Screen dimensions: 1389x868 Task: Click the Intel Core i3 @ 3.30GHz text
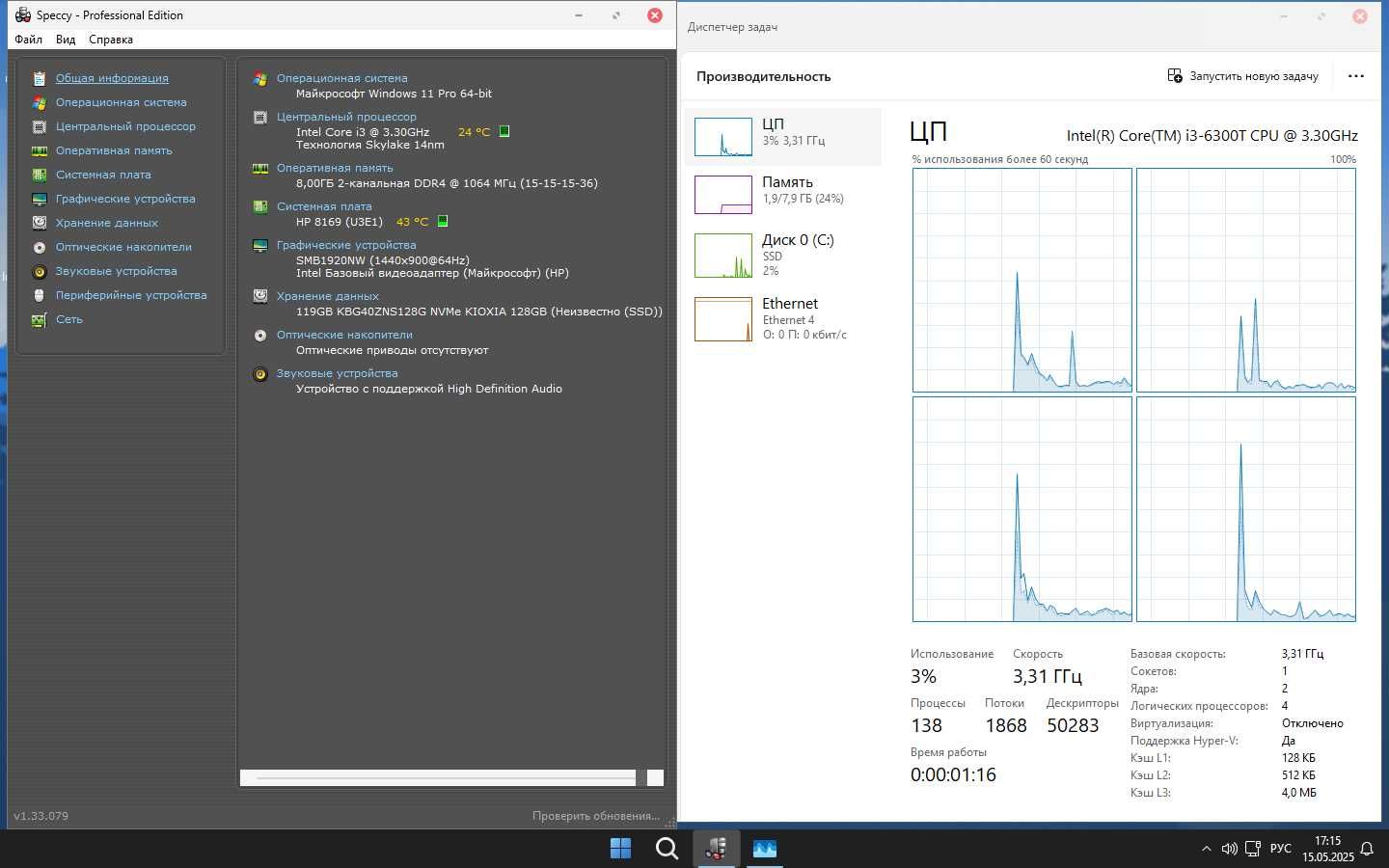363,132
